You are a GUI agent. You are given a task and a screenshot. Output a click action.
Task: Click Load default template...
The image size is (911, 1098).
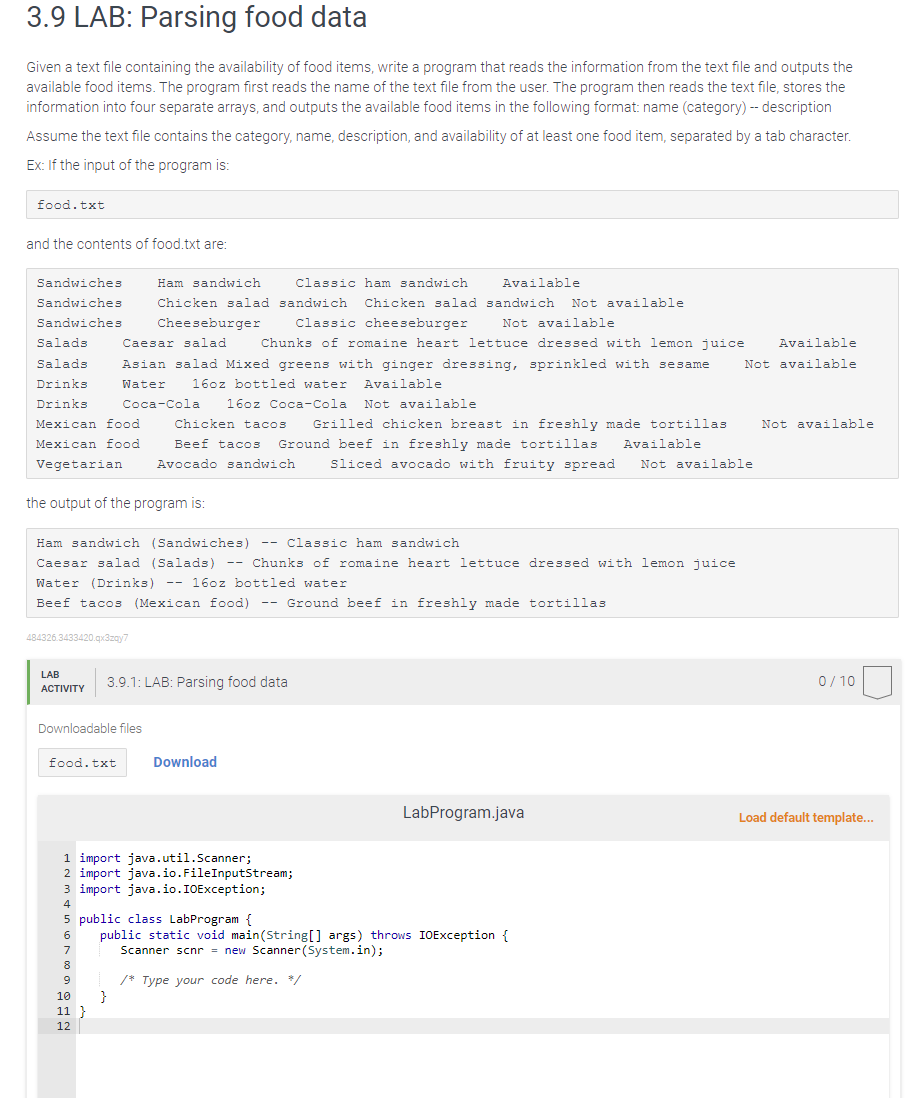tap(805, 817)
